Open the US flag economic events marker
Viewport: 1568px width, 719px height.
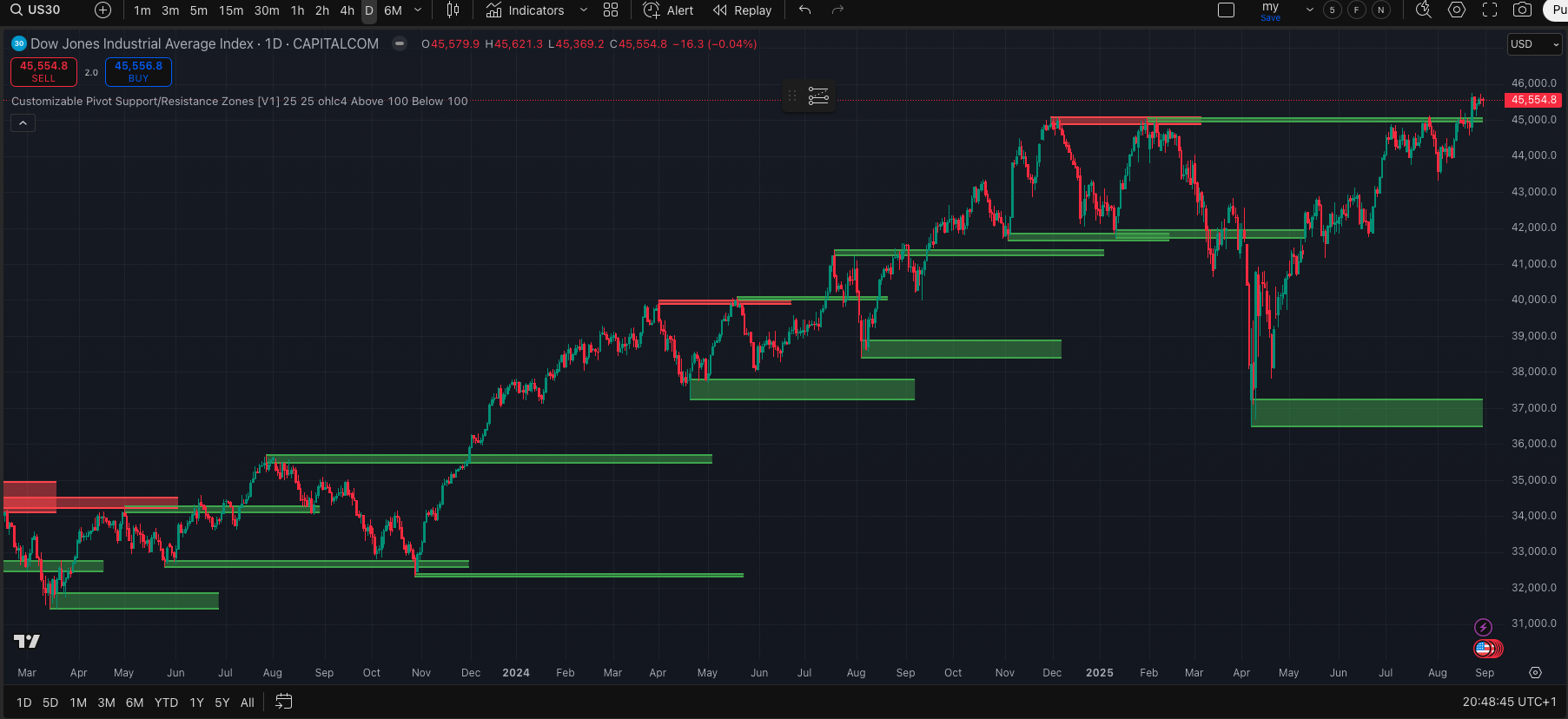(x=1485, y=648)
